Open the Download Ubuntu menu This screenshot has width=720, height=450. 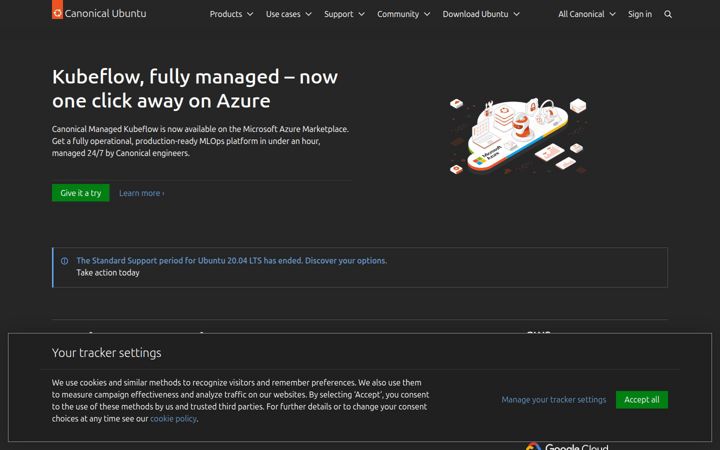tap(481, 14)
